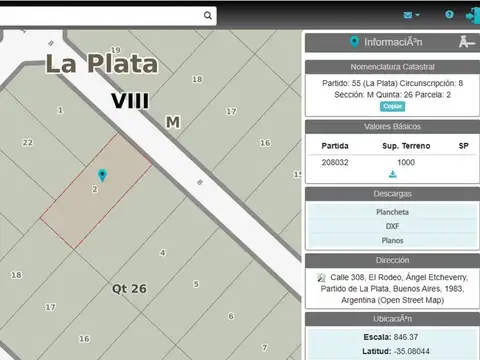Click the teal parcel location pin

pos(102,175)
